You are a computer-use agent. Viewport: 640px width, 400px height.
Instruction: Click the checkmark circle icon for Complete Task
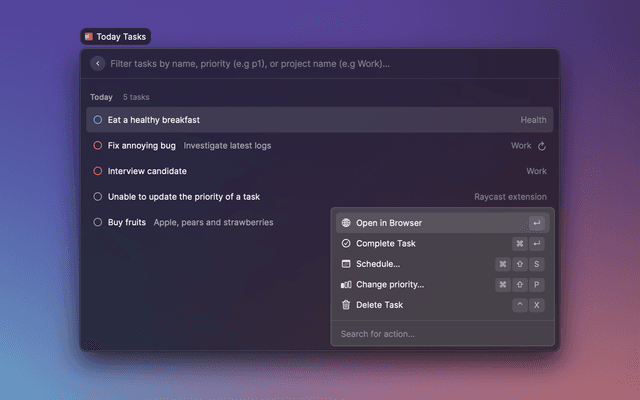pyautogui.click(x=346, y=243)
